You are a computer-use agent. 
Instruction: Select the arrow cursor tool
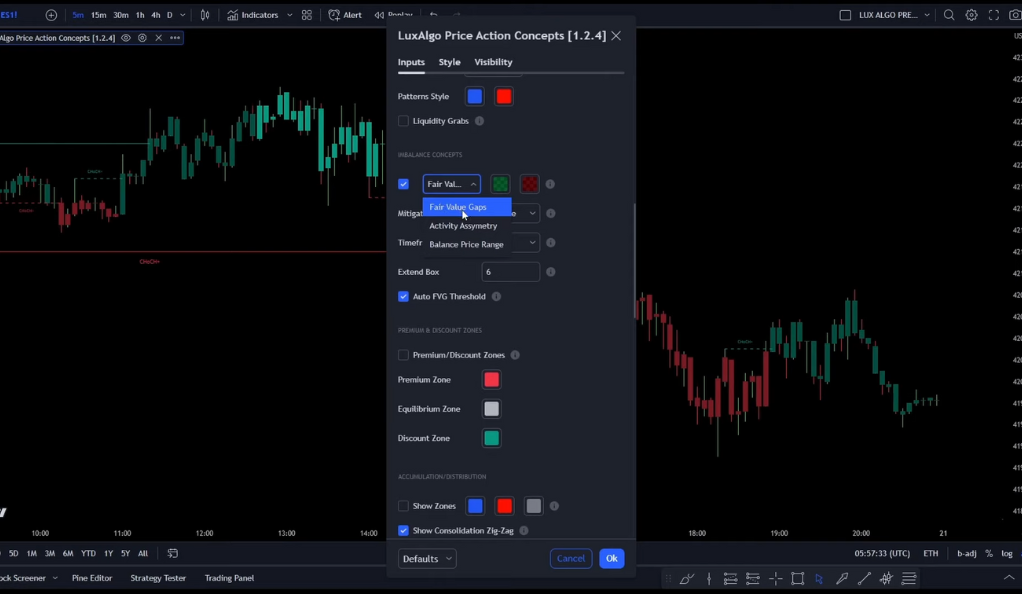point(819,578)
